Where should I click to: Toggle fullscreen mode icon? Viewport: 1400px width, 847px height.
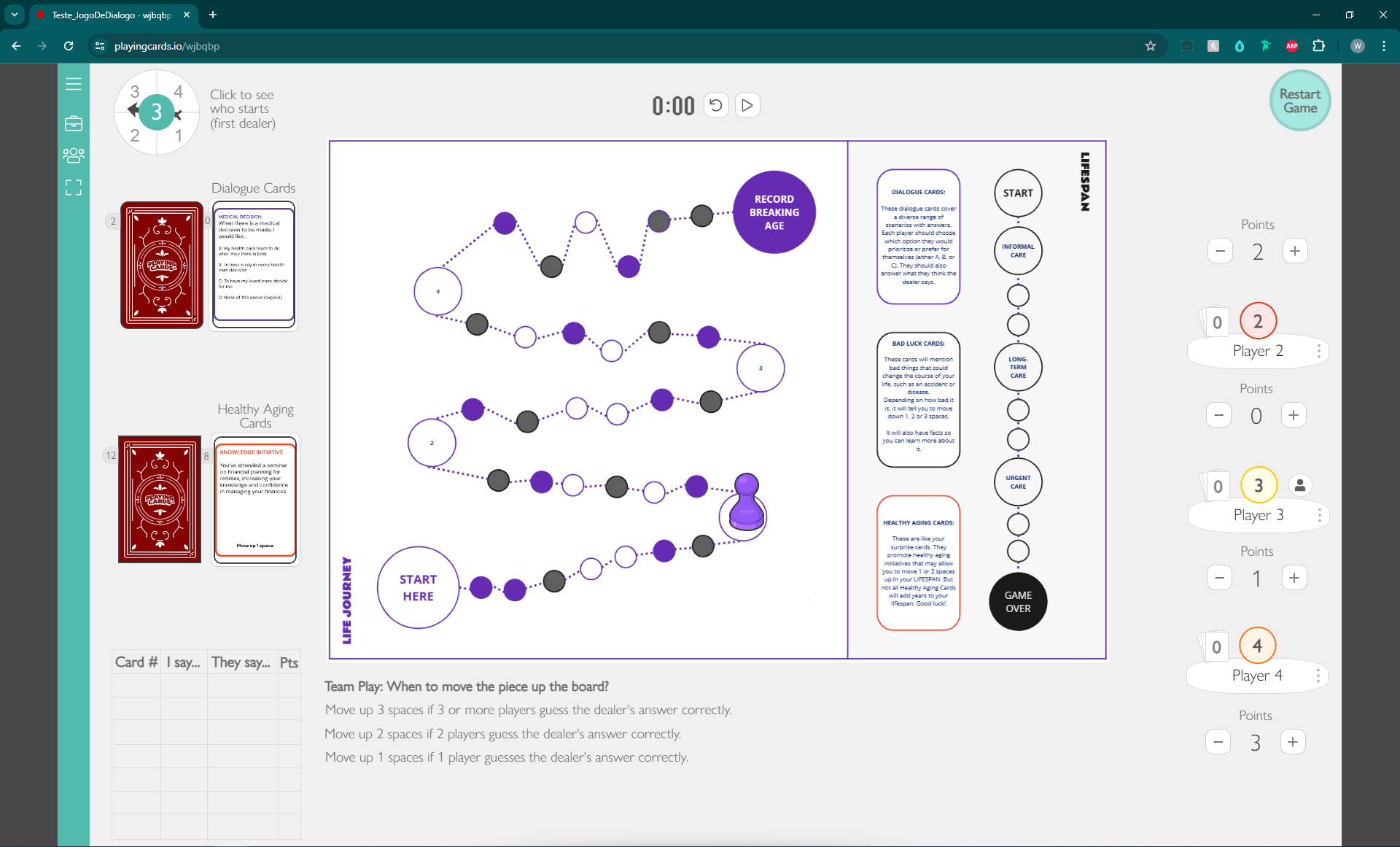[x=74, y=187]
